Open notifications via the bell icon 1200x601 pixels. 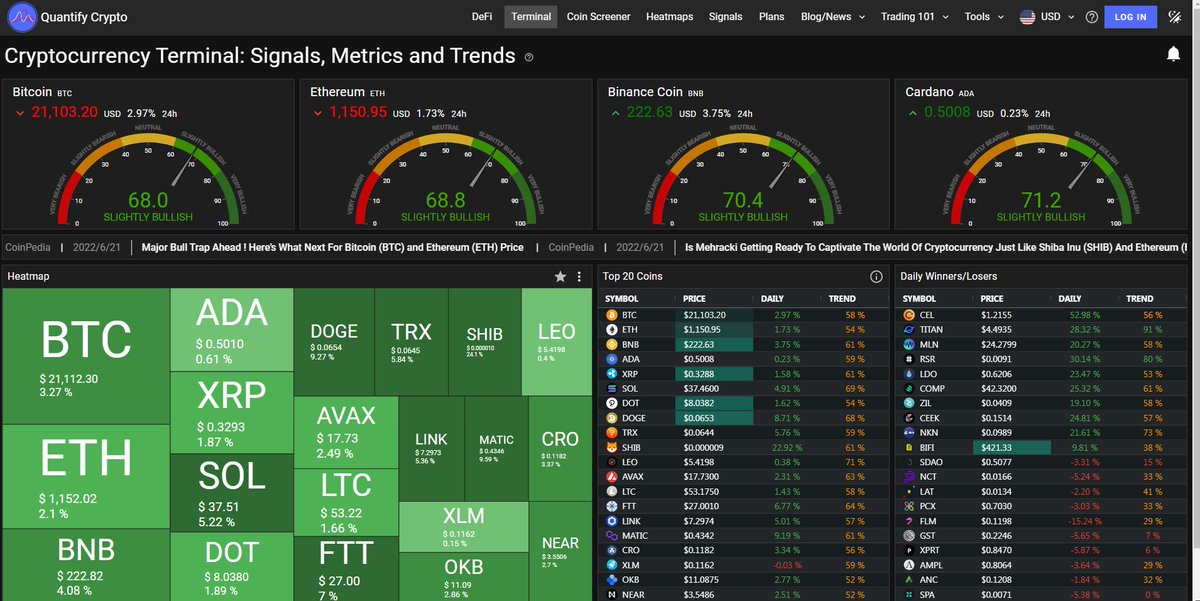(1173, 54)
